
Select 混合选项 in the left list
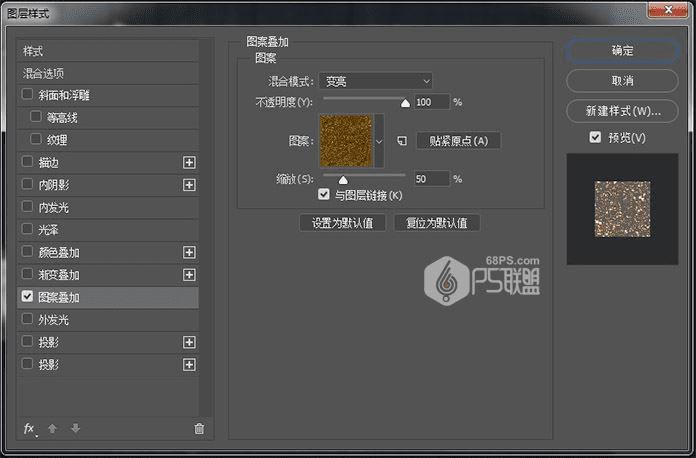(108, 73)
